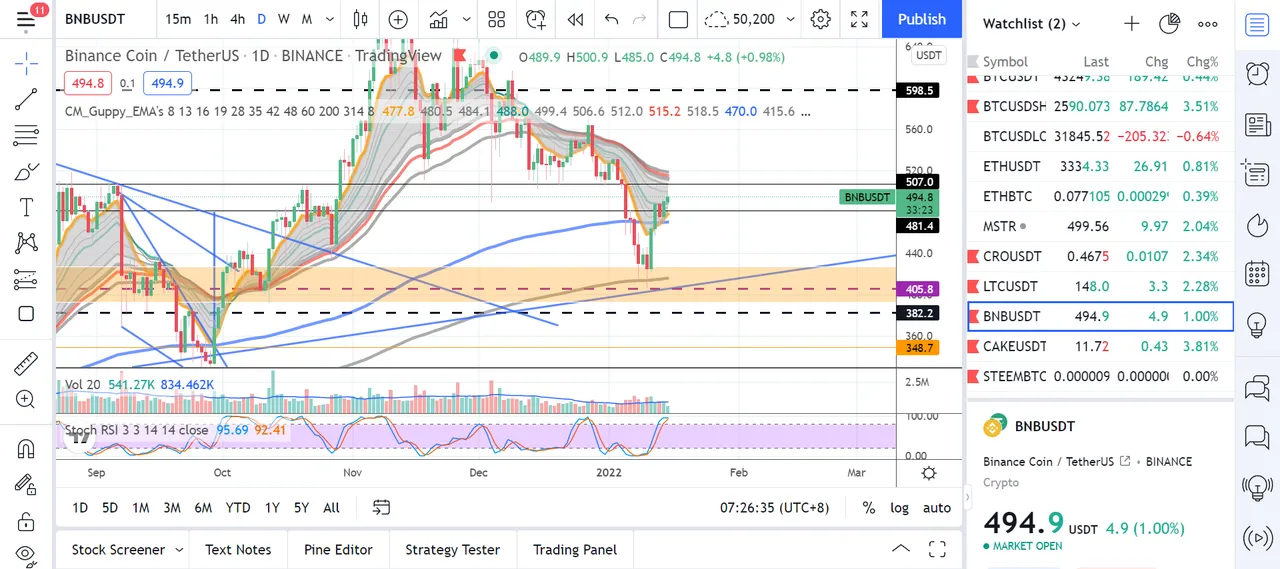
Task: Set the chart range to 3M
Action: click(172, 508)
